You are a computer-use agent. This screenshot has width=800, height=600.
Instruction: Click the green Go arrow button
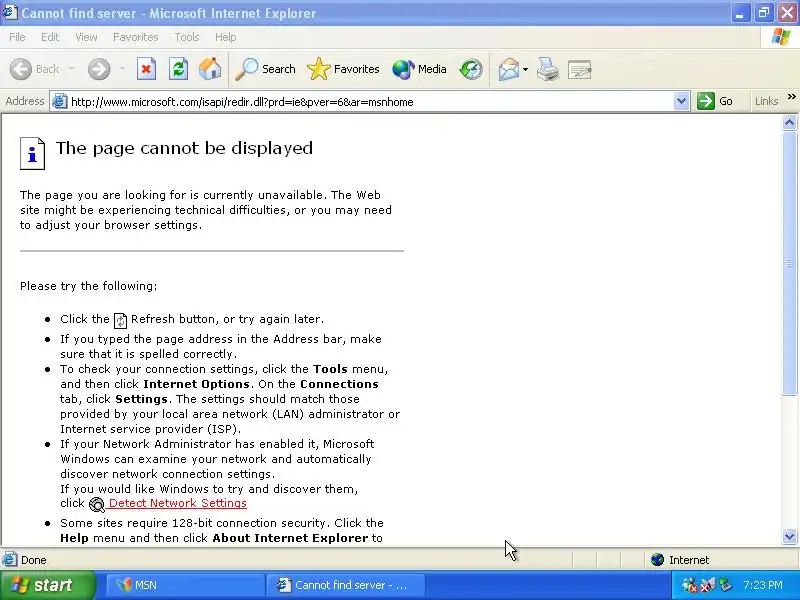pyautogui.click(x=706, y=101)
